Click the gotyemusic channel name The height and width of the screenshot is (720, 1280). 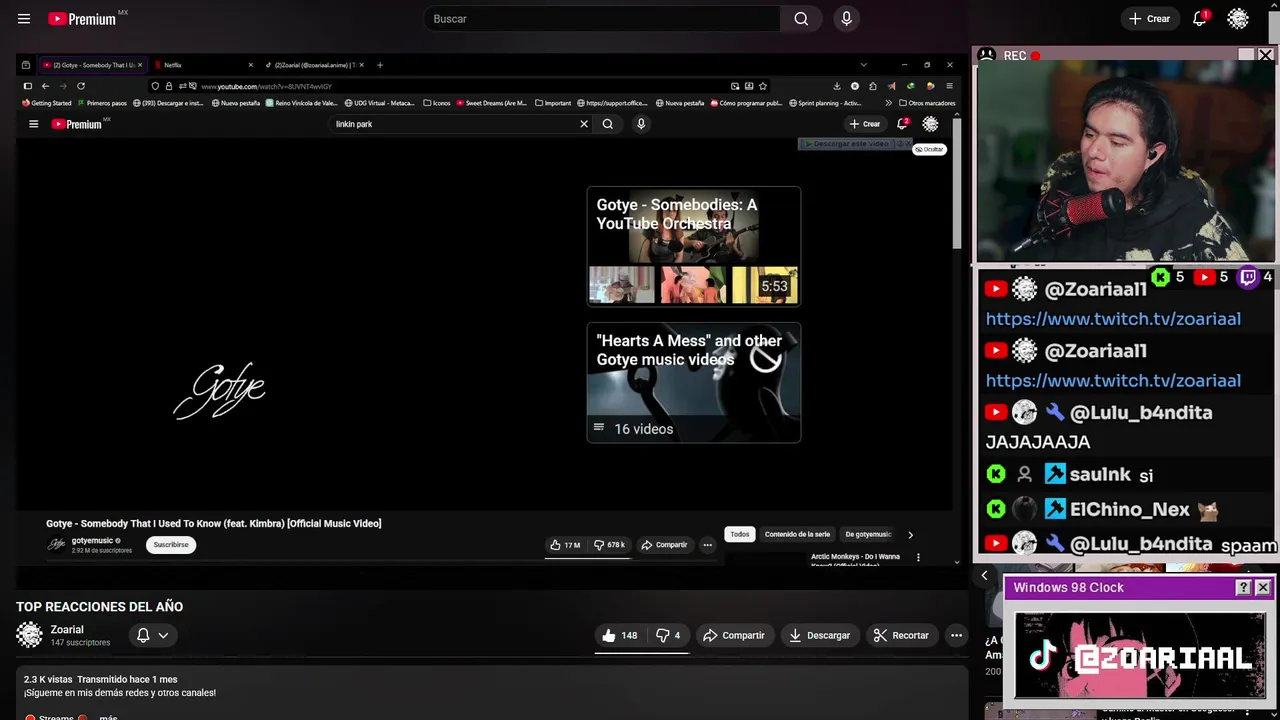[x=92, y=541]
